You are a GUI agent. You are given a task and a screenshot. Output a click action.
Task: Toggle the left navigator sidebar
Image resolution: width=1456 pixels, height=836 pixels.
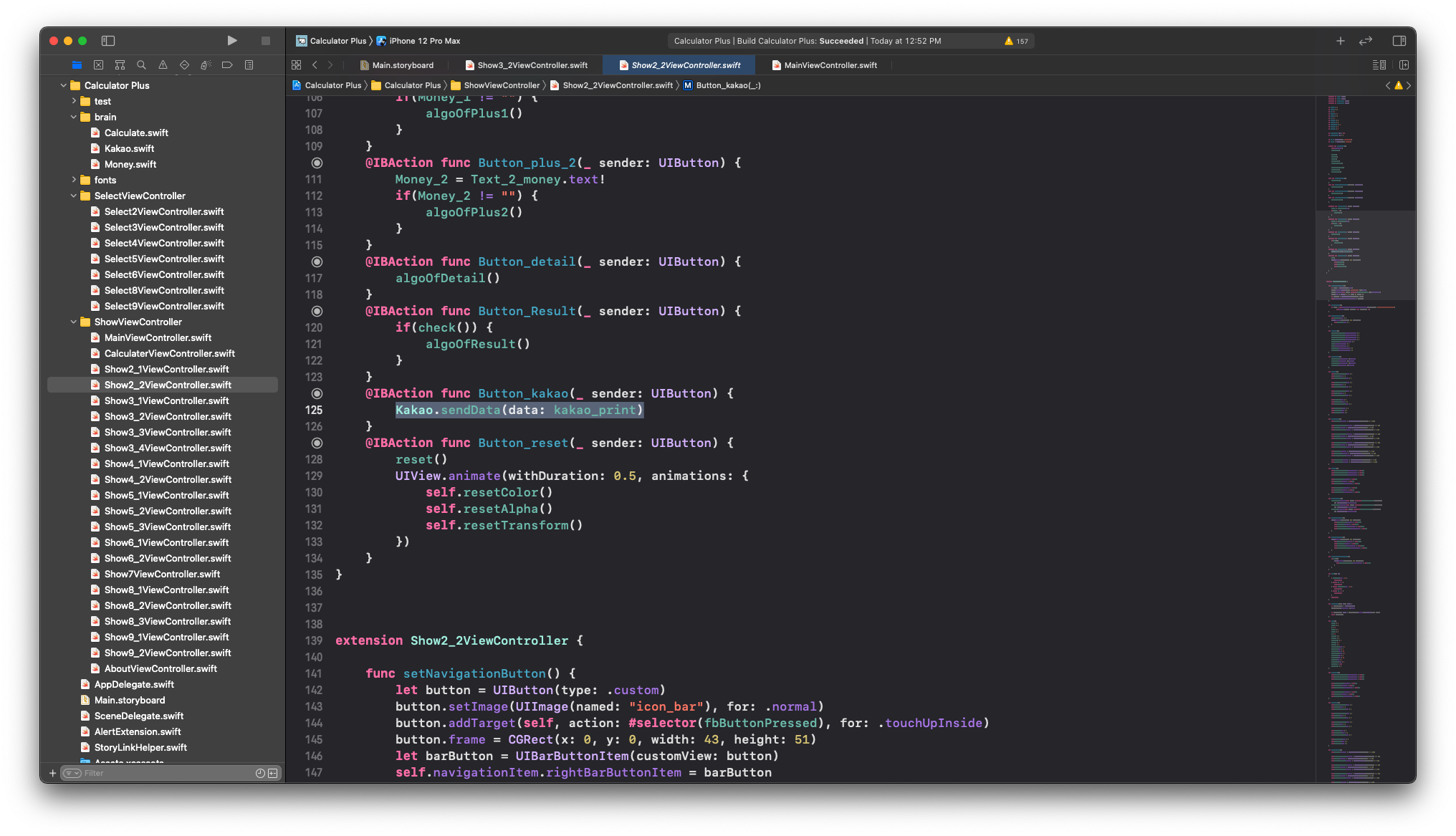(108, 41)
